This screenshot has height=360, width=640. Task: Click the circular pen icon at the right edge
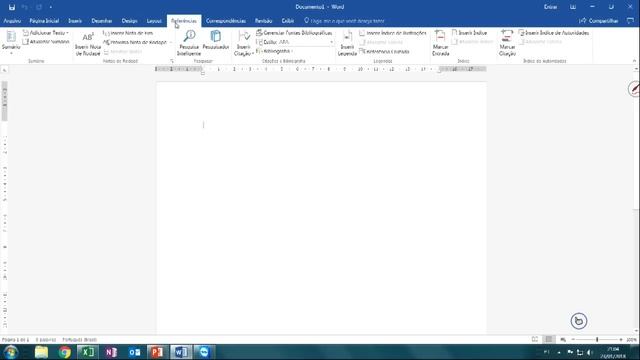pos(634,89)
